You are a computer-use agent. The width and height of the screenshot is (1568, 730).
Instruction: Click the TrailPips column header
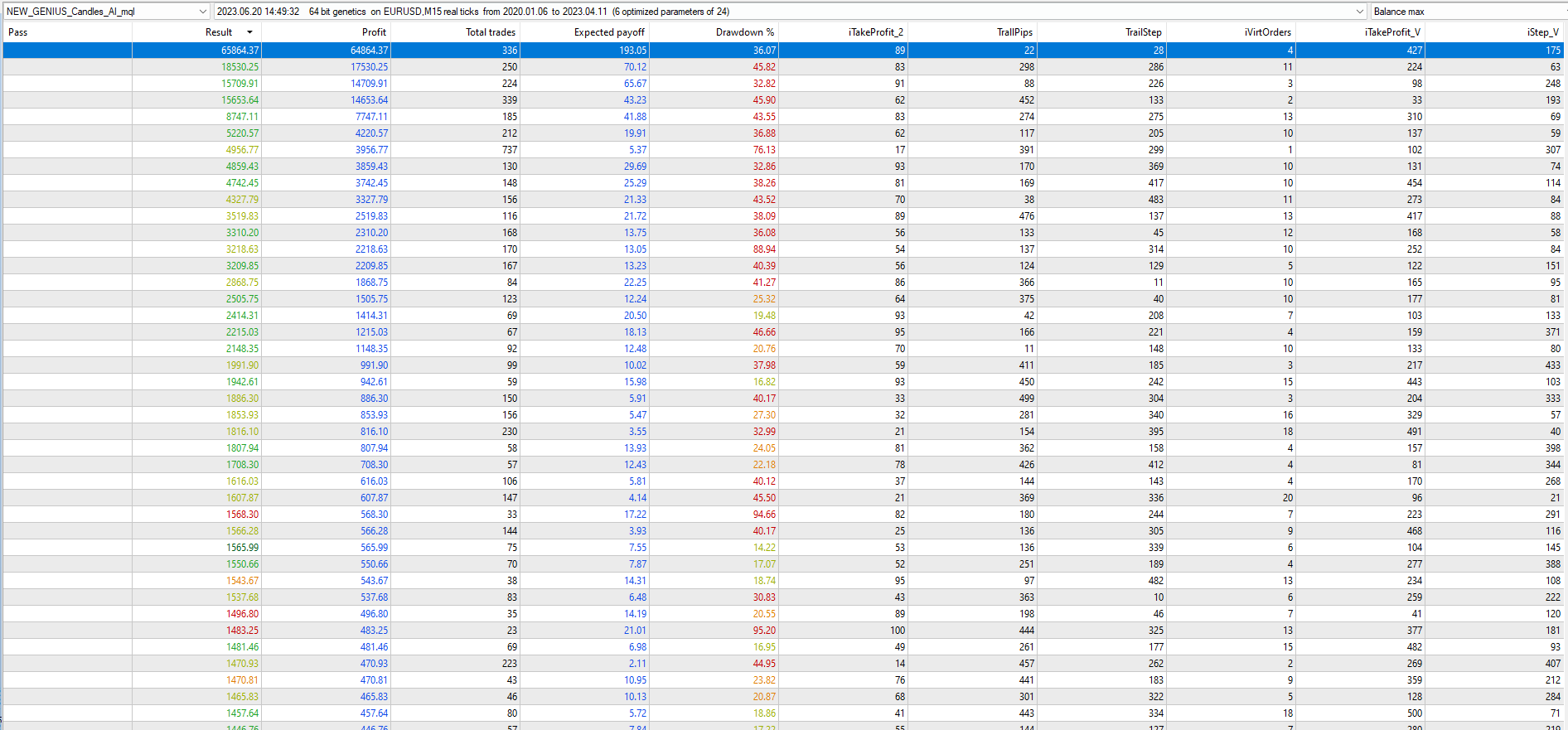click(x=1014, y=32)
